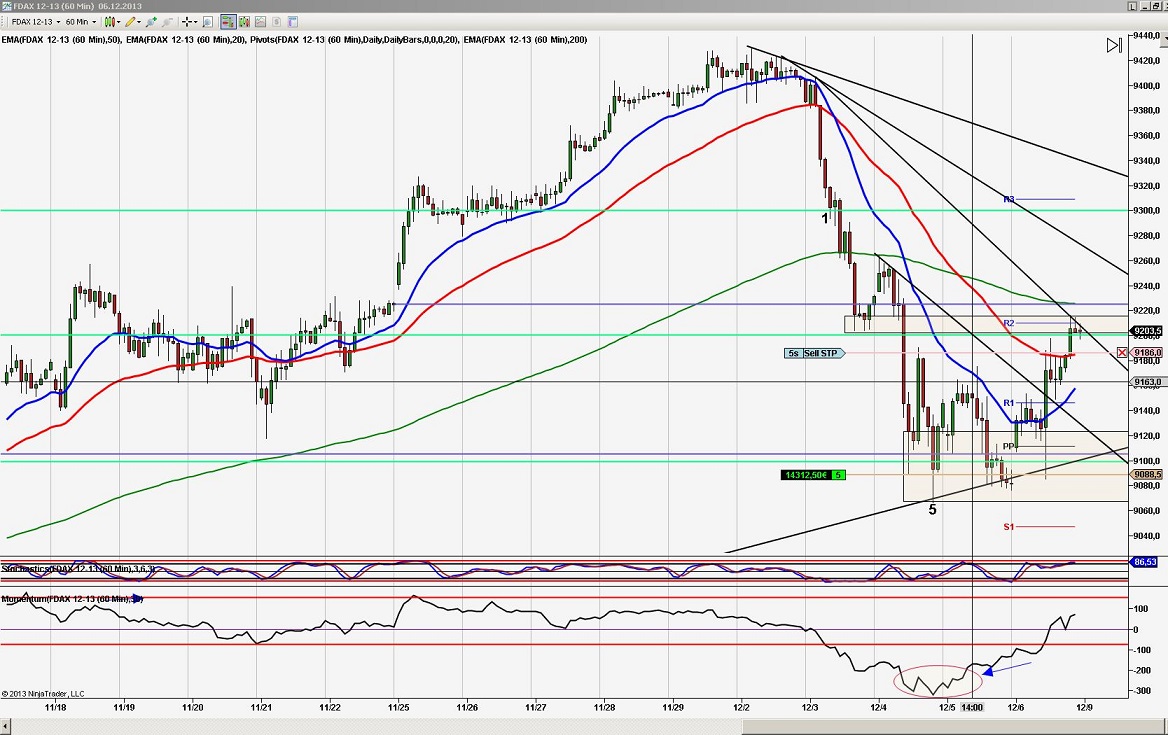Screen dimensions: 1168x735
Task: Click the chart panel icon with green and red markers
Action: (x=245, y=21)
